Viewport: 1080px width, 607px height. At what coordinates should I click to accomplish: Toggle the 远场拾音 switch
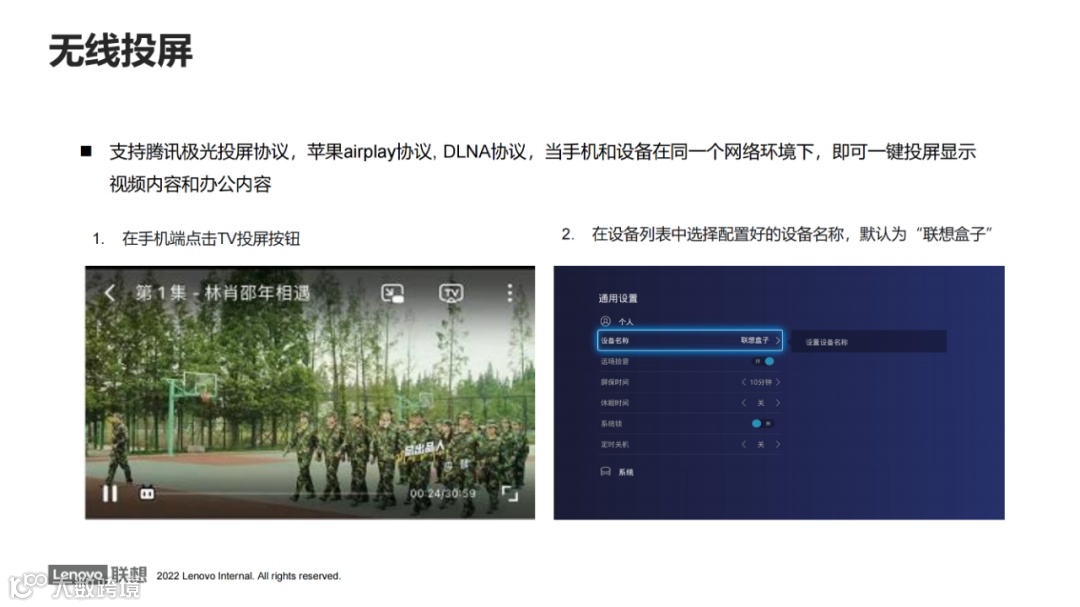pos(765,361)
